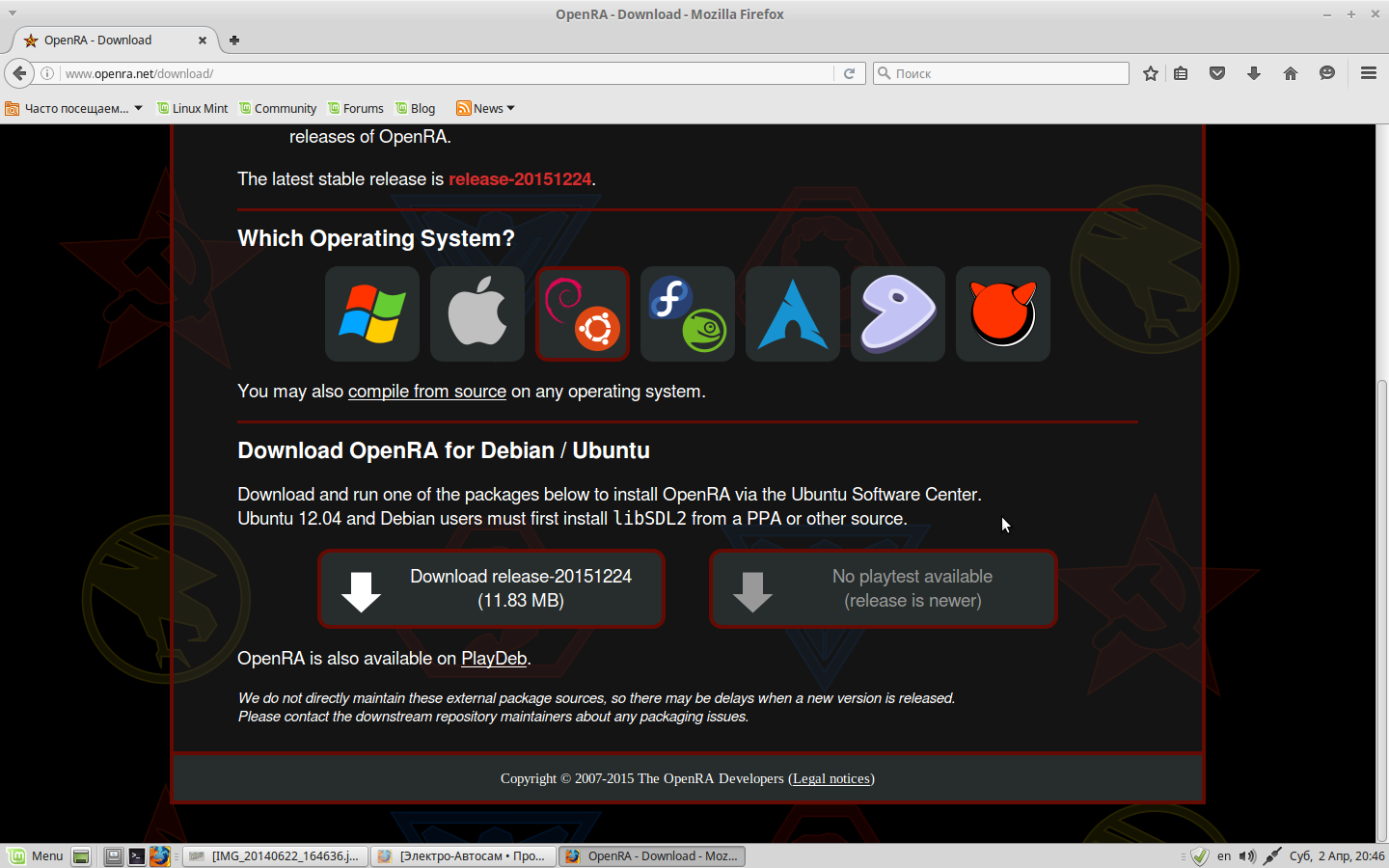Screen dimensions: 1389x868
Task: Select the FreeBSD devil icon
Action: pyautogui.click(x=1003, y=313)
